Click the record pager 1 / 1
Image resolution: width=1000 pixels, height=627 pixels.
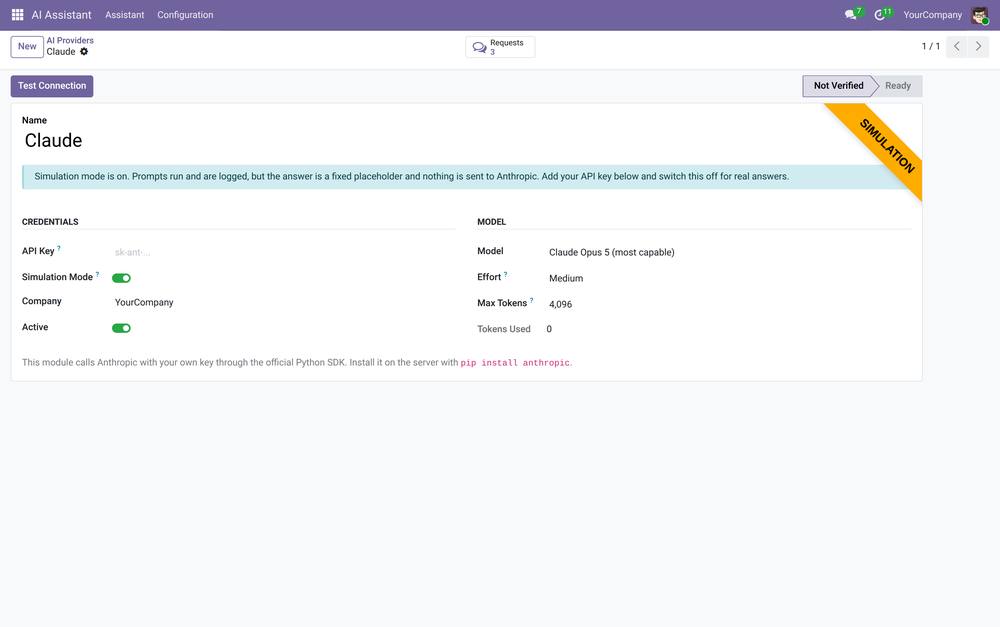[930, 47]
